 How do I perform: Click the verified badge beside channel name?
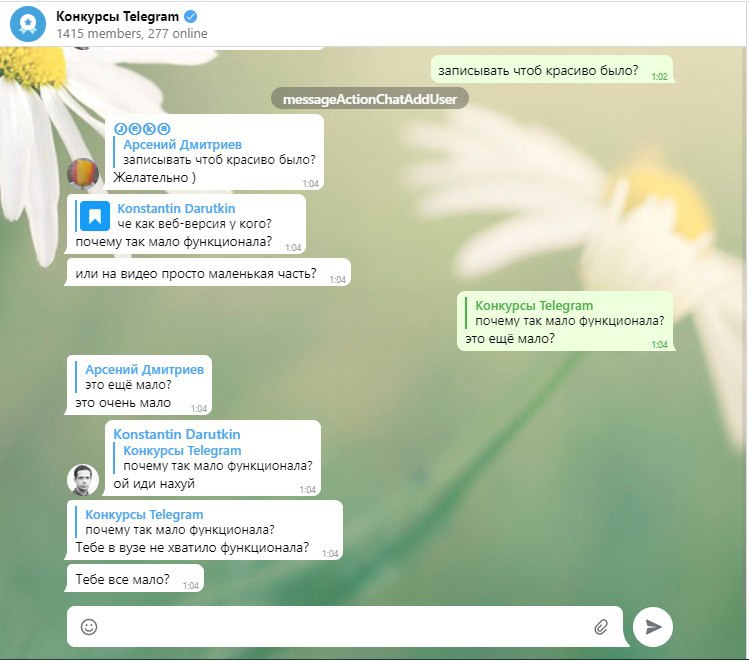(190, 17)
